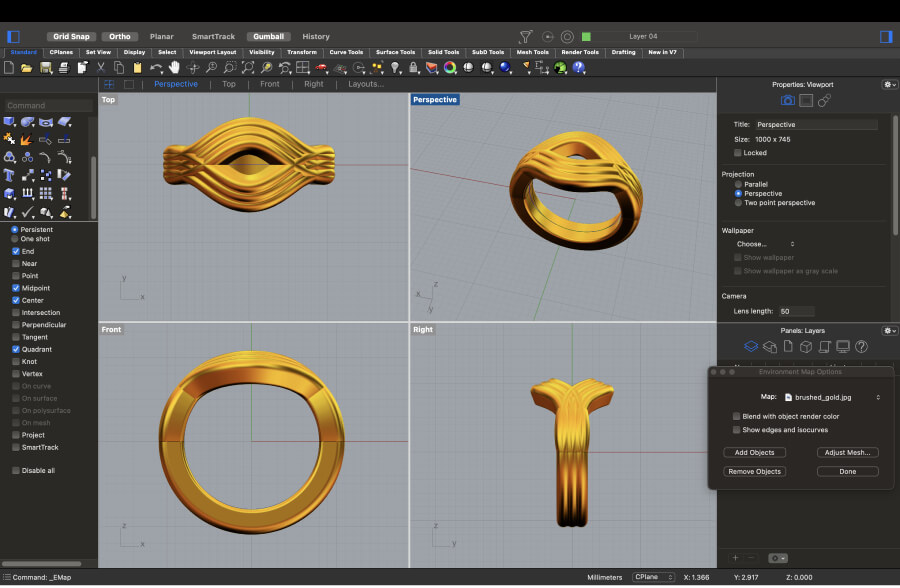Click the lock padlock toolbar icon

click(x=412, y=67)
